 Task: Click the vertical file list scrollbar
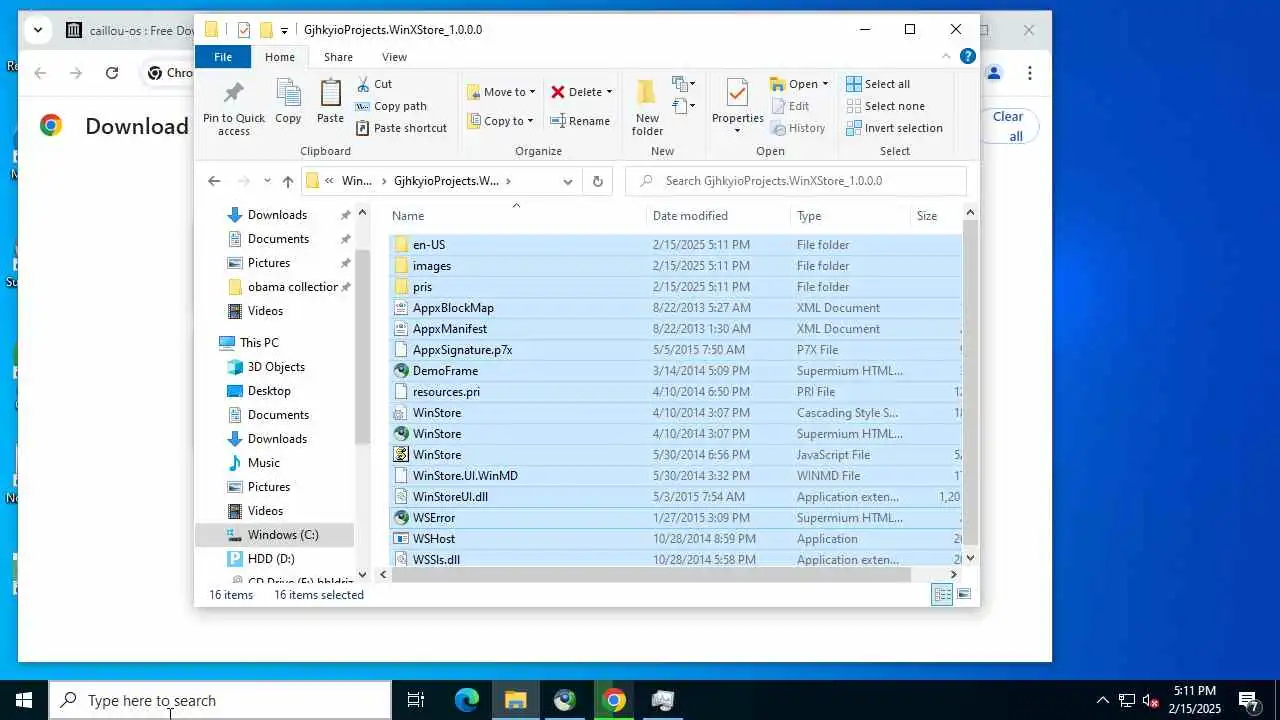pyautogui.click(x=969, y=380)
